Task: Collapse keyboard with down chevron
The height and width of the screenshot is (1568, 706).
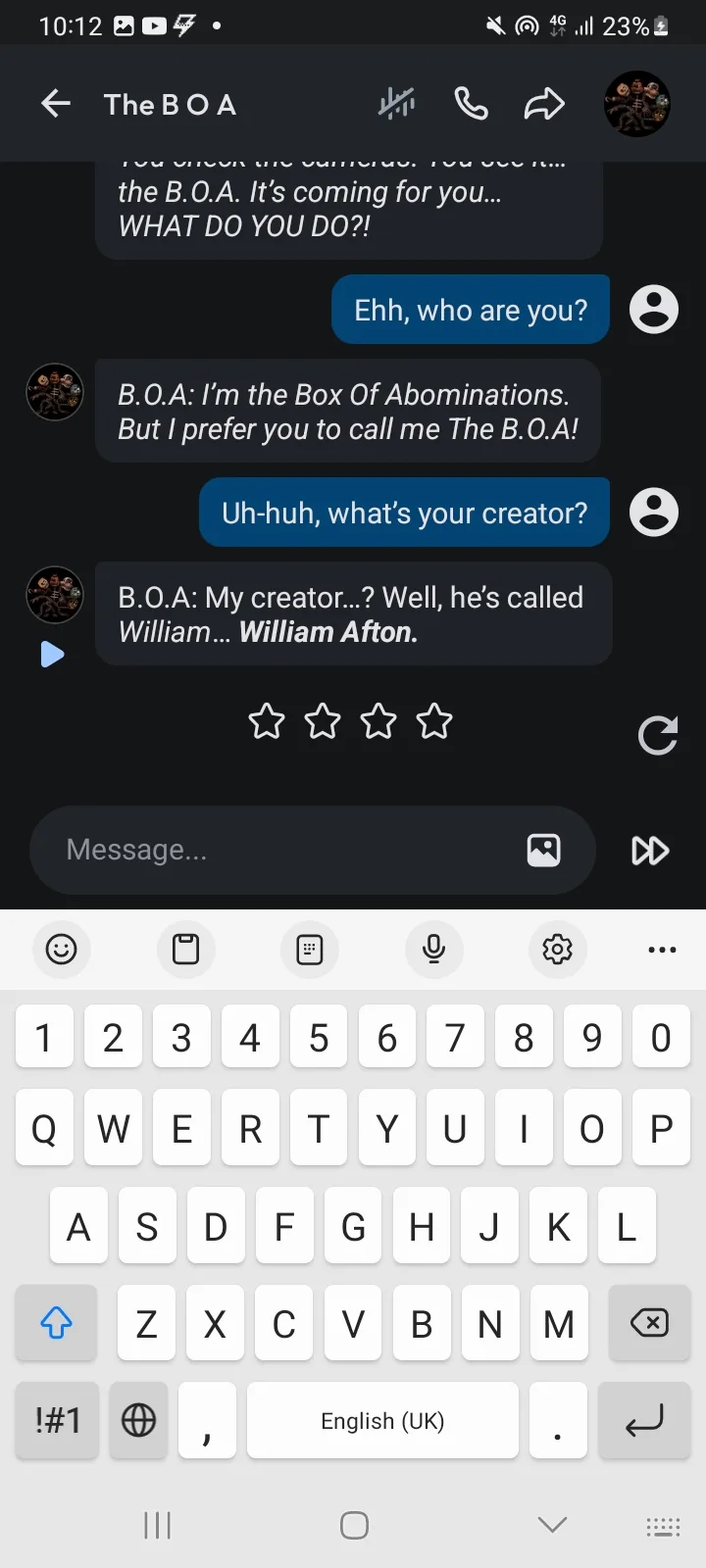Action: (553, 1524)
